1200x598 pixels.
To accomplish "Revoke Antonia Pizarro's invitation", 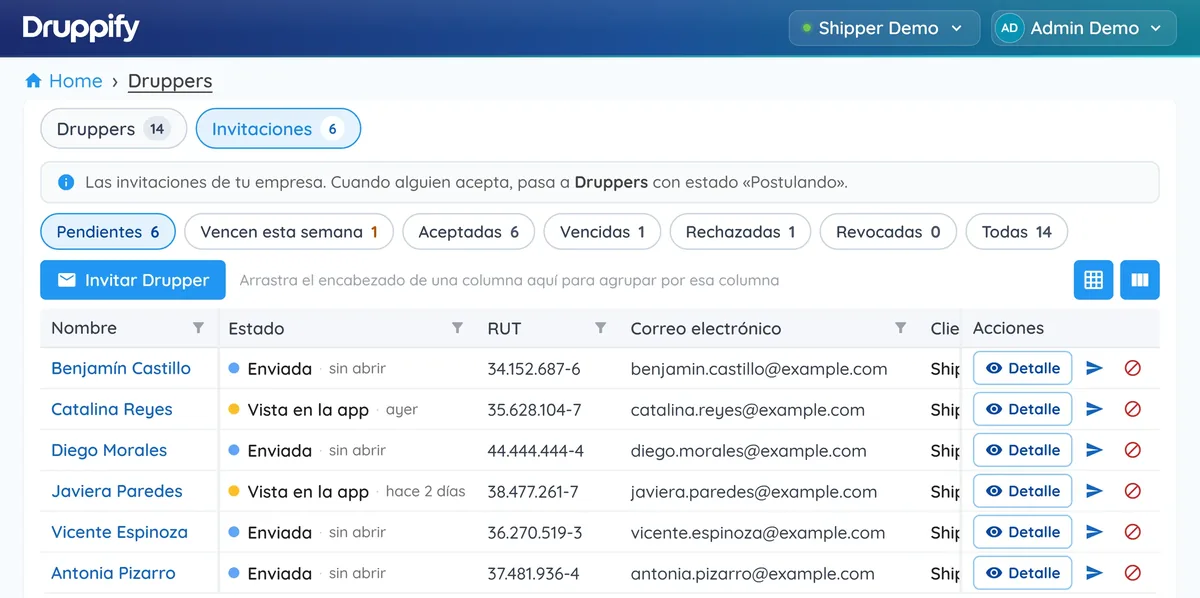I will 1133,573.
